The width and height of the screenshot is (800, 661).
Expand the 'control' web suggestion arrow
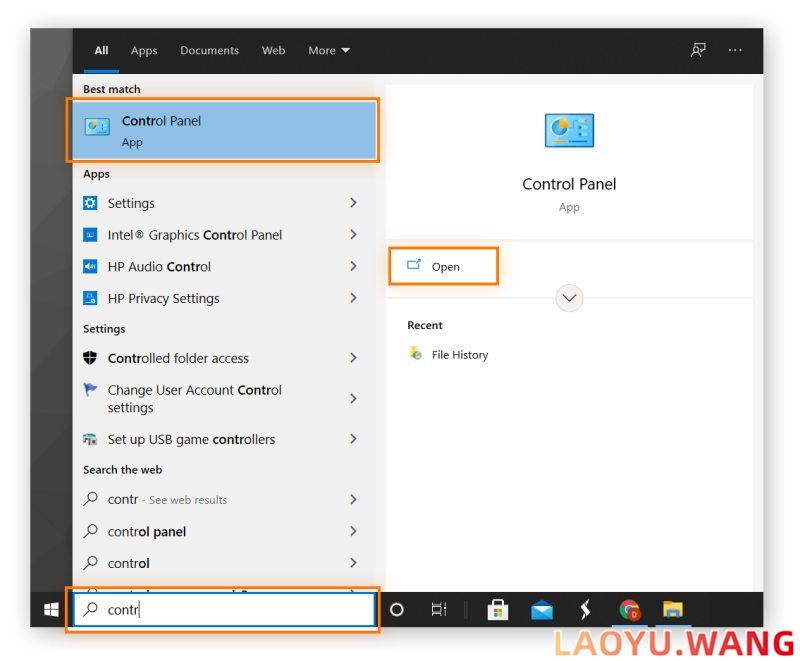[353, 563]
